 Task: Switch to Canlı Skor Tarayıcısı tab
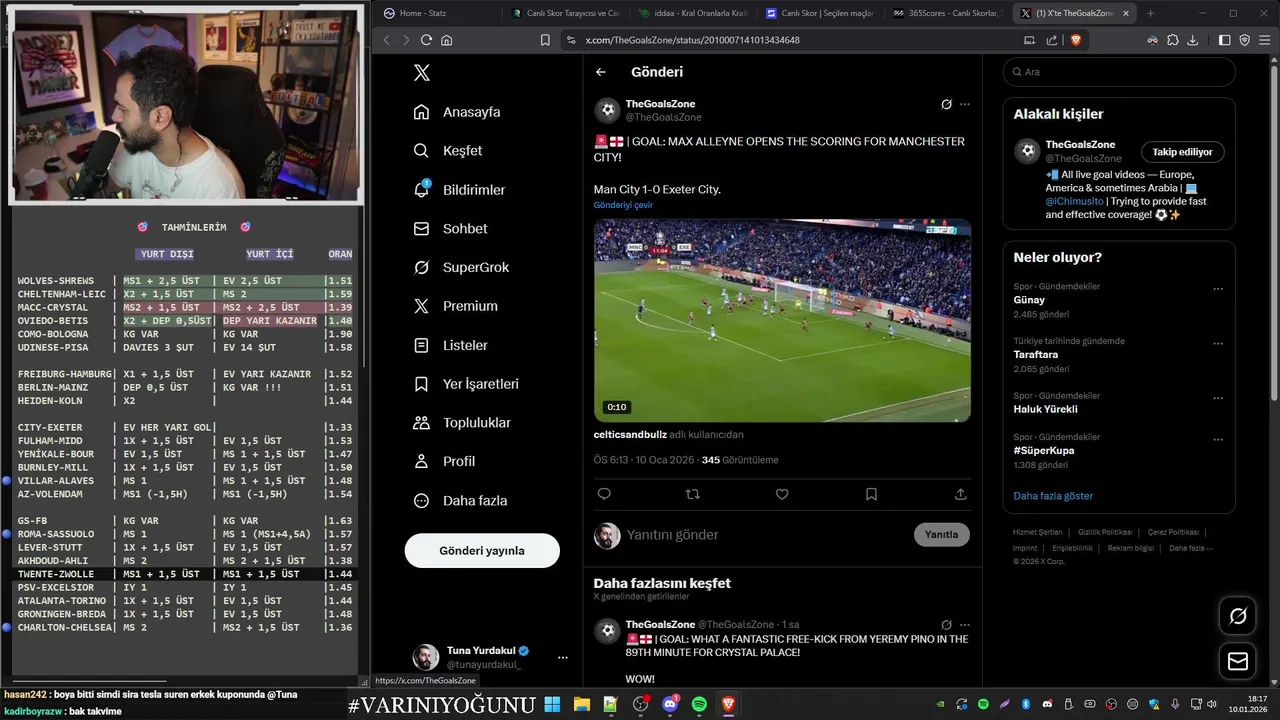pyautogui.click(x=565, y=13)
